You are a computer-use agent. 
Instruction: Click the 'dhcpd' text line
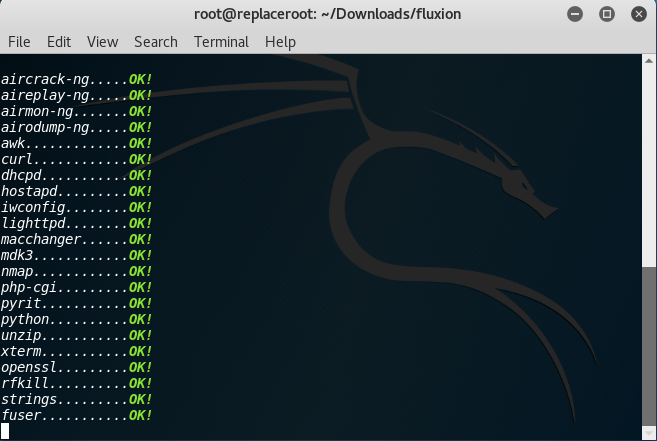76,175
